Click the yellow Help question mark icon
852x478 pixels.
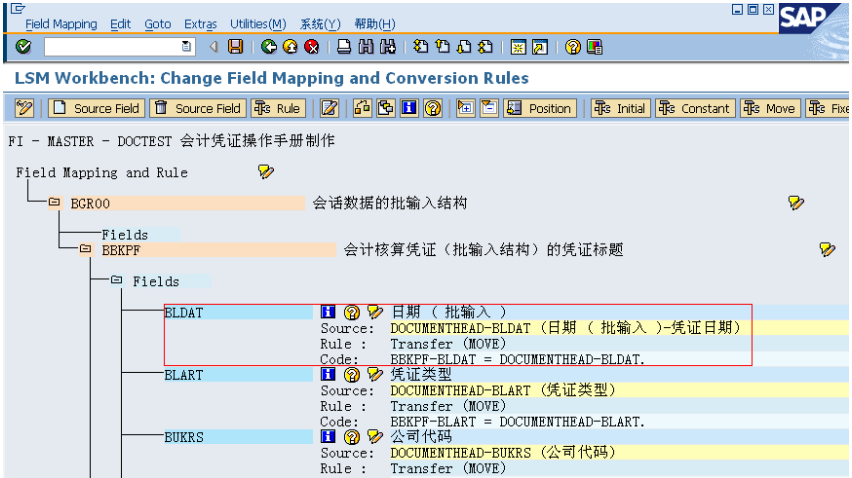[573, 47]
